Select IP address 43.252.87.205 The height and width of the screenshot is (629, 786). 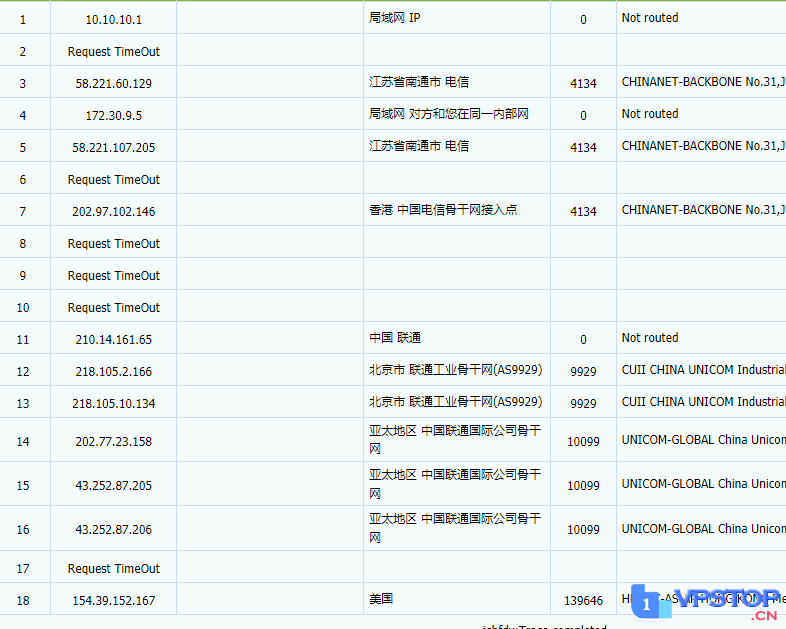tap(113, 486)
